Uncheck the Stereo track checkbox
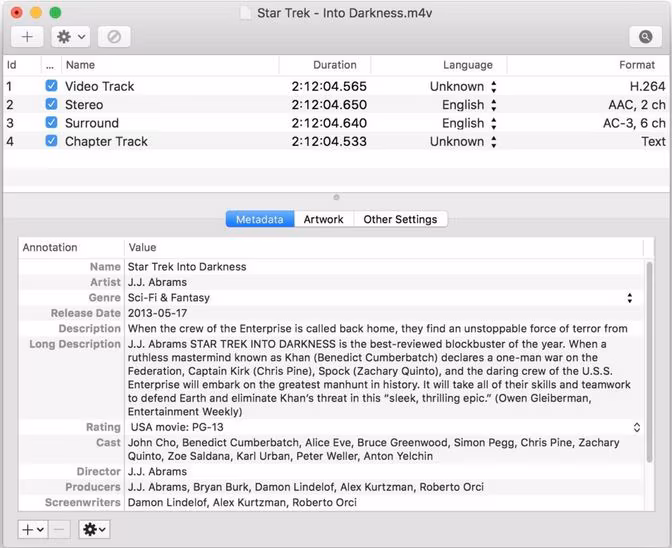The width and height of the screenshot is (672, 548). tap(51, 104)
